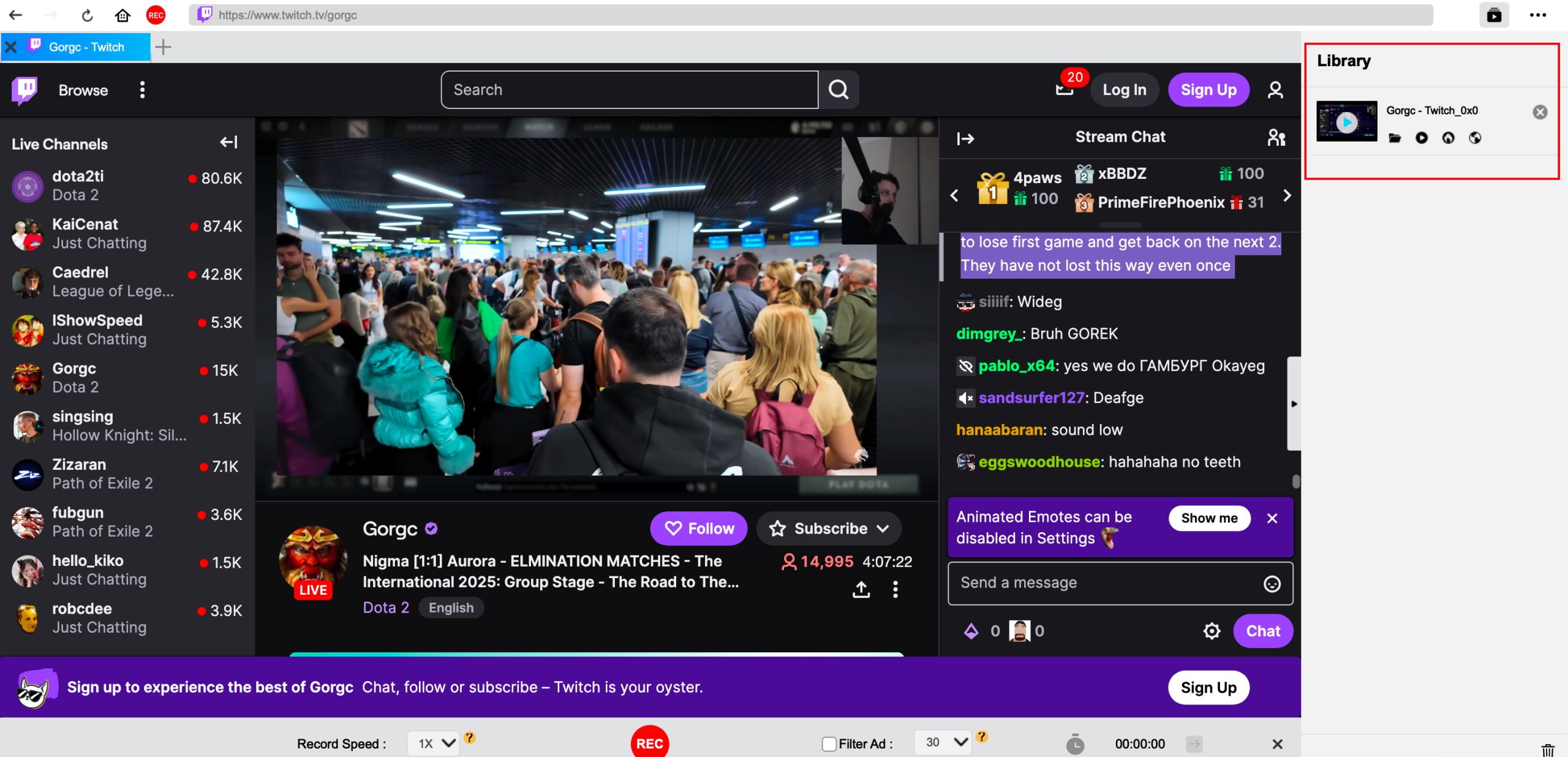This screenshot has width=1568, height=757.
Task: Start recording with the big REC button
Action: pyautogui.click(x=650, y=743)
